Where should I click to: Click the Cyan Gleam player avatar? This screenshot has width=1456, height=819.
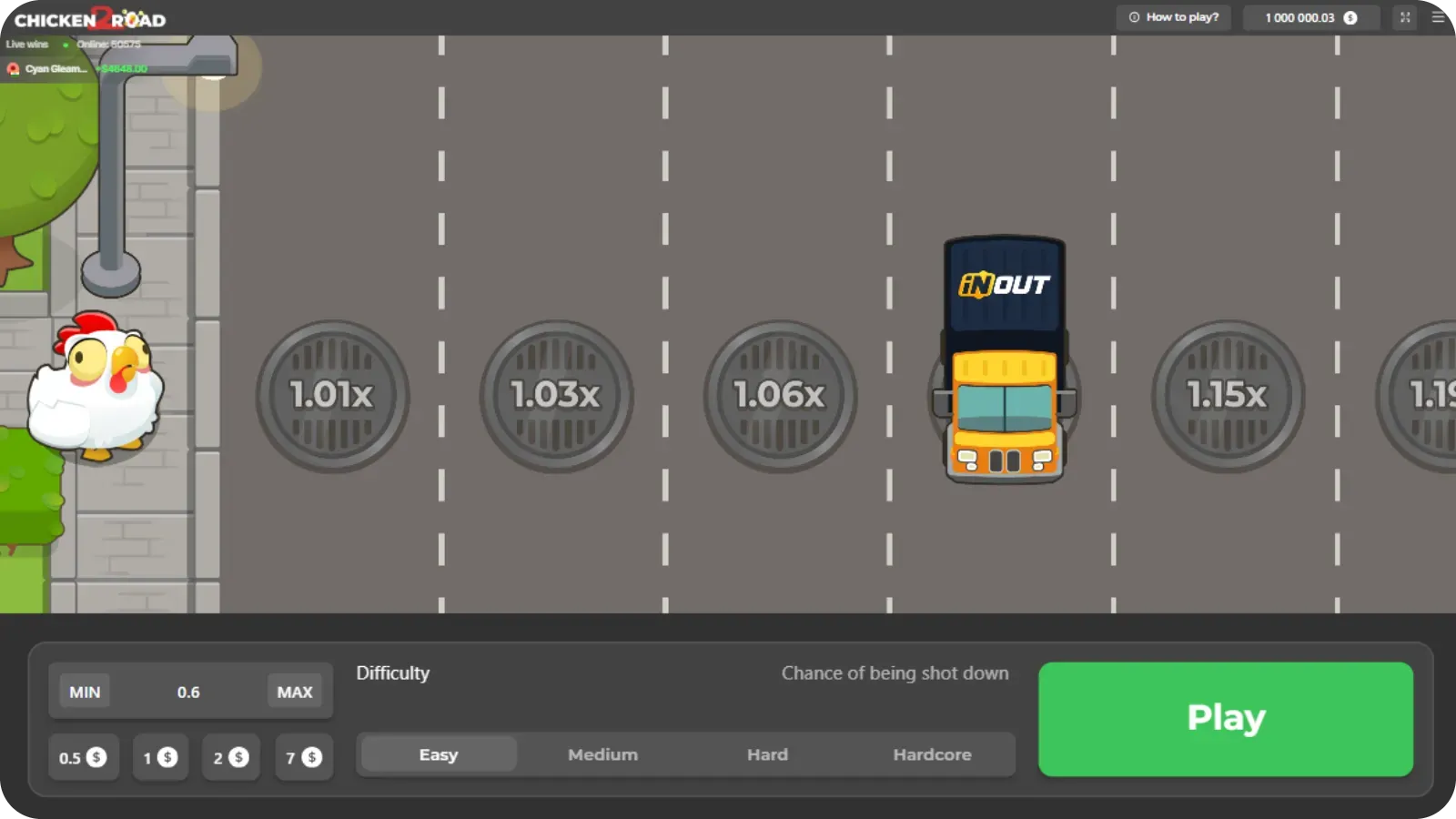click(13, 69)
